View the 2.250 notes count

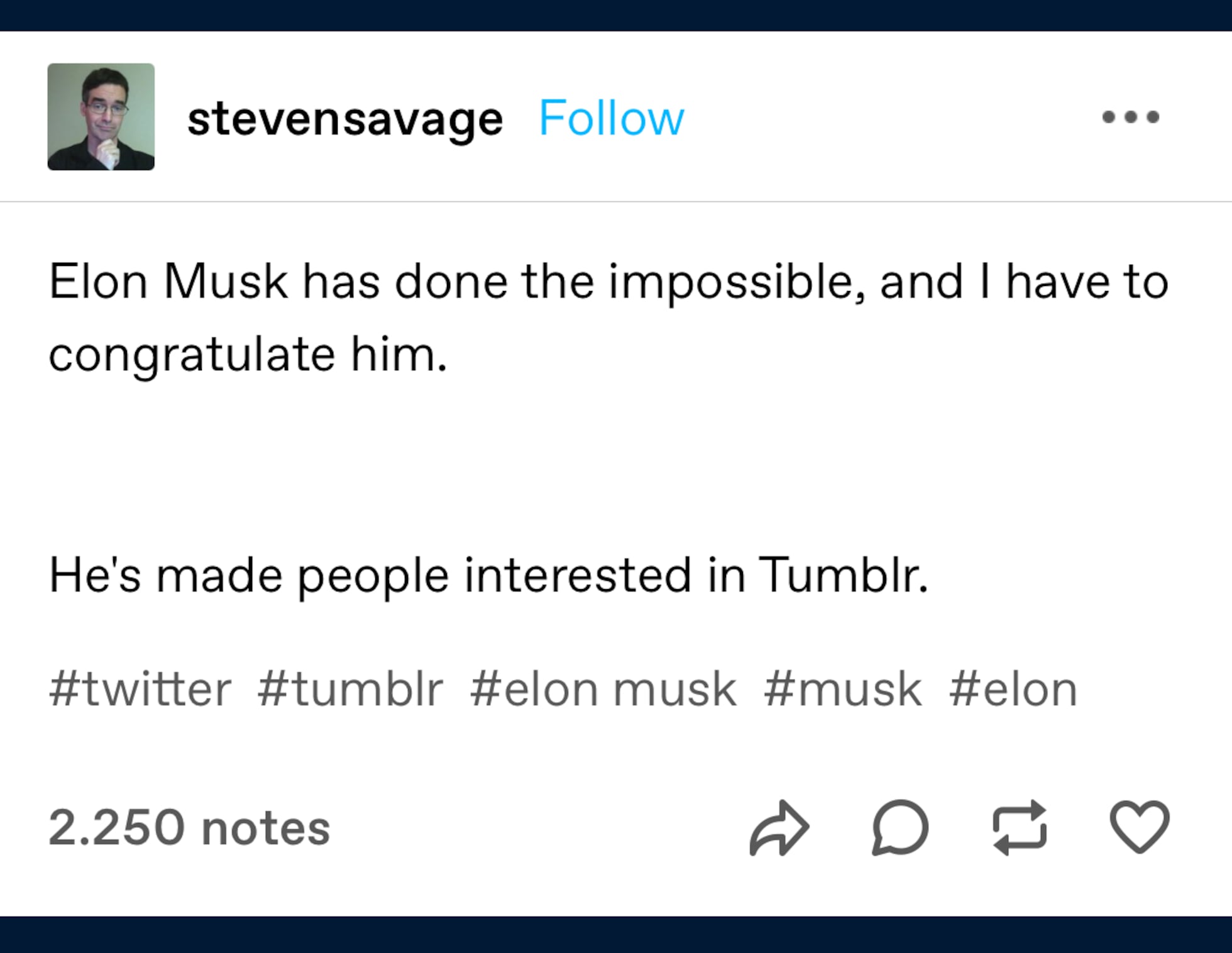coord(189,827)
